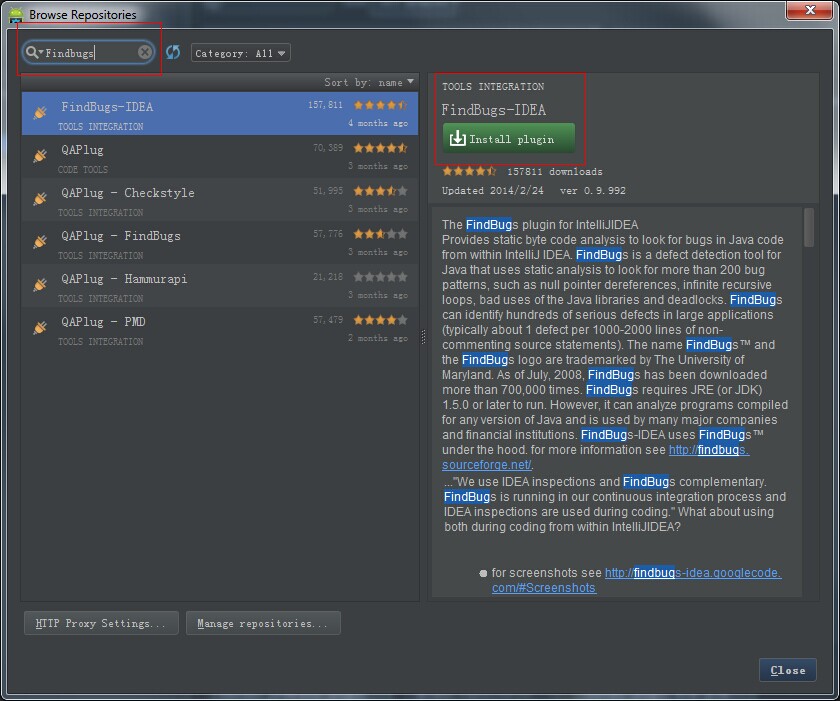Click the description panel scrollbar thumb
Viewport: 840px width, 701px height.
click(x=809, y=227)
